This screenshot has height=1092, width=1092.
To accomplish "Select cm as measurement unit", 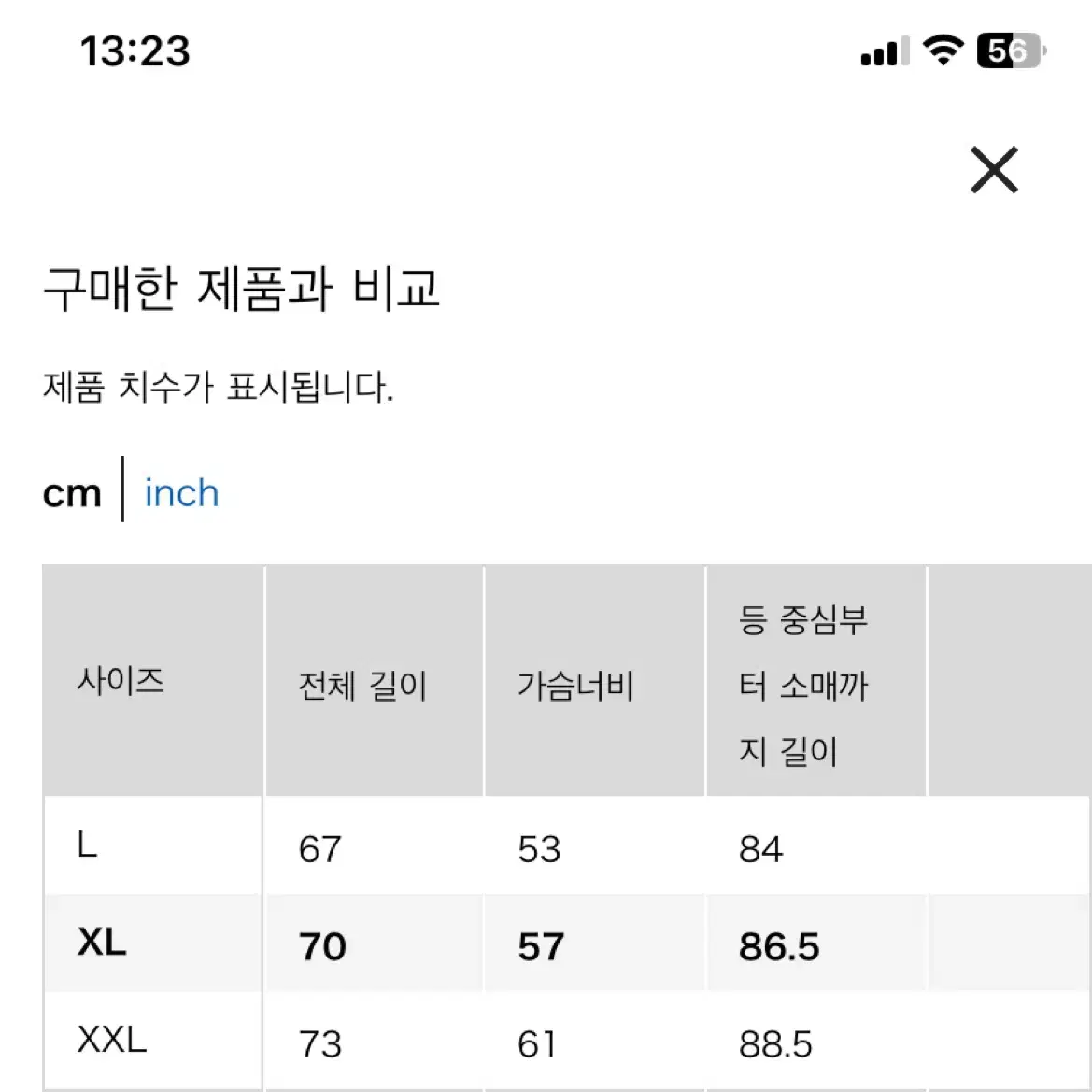I will (72, 494).
